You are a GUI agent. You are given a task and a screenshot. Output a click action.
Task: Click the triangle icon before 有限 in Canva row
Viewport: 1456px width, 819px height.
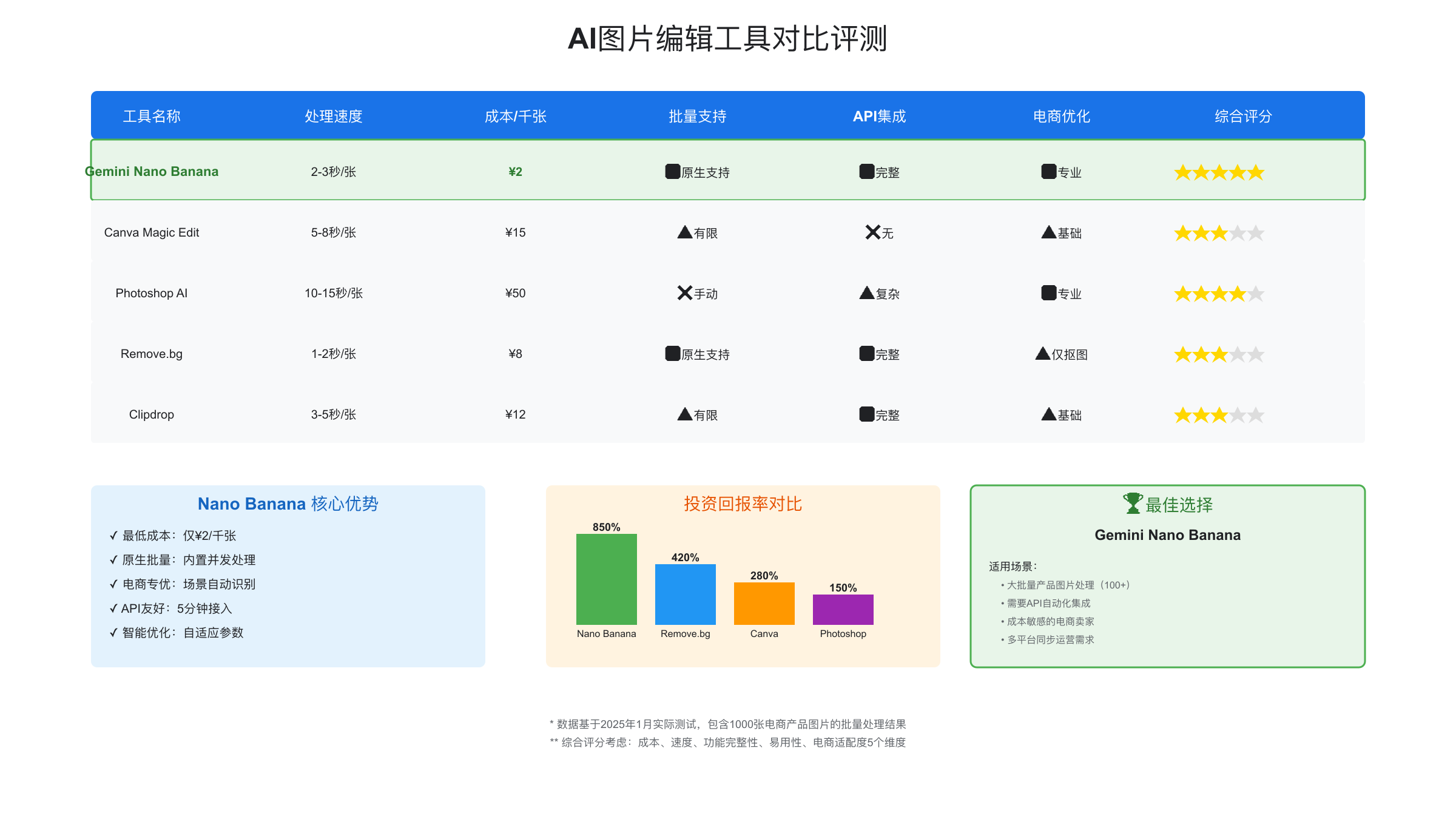click(x=685, y=232)
